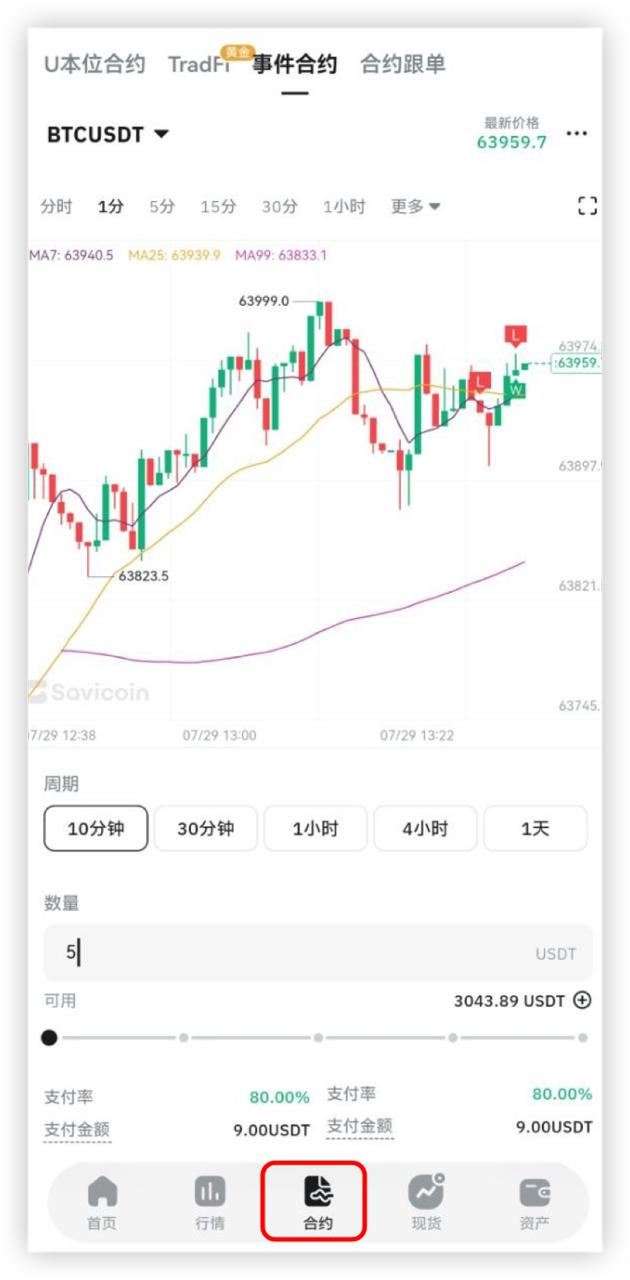Viewport: 630px width, 1280px height.
Task: Tap the plus icon beside 3043.89 USDT
Action: pos(583,1000)
